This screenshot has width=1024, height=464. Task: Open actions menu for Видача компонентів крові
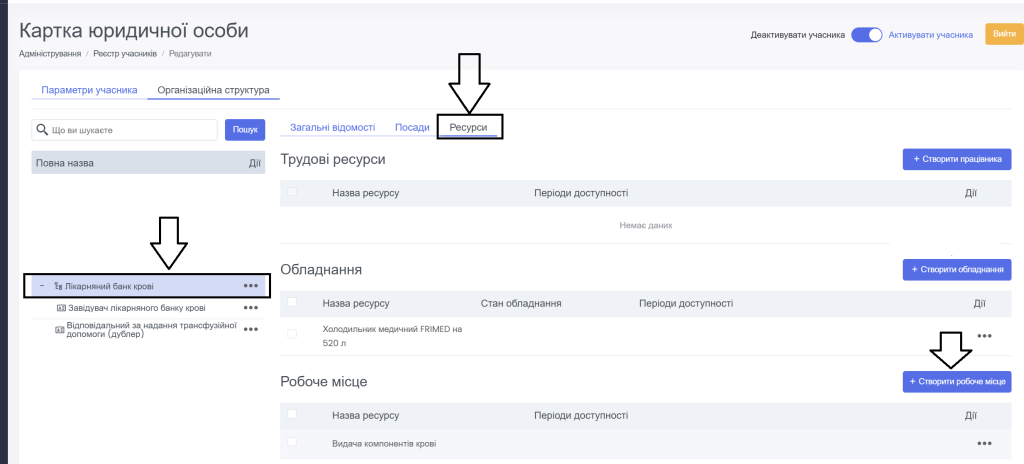coord(984,443)
